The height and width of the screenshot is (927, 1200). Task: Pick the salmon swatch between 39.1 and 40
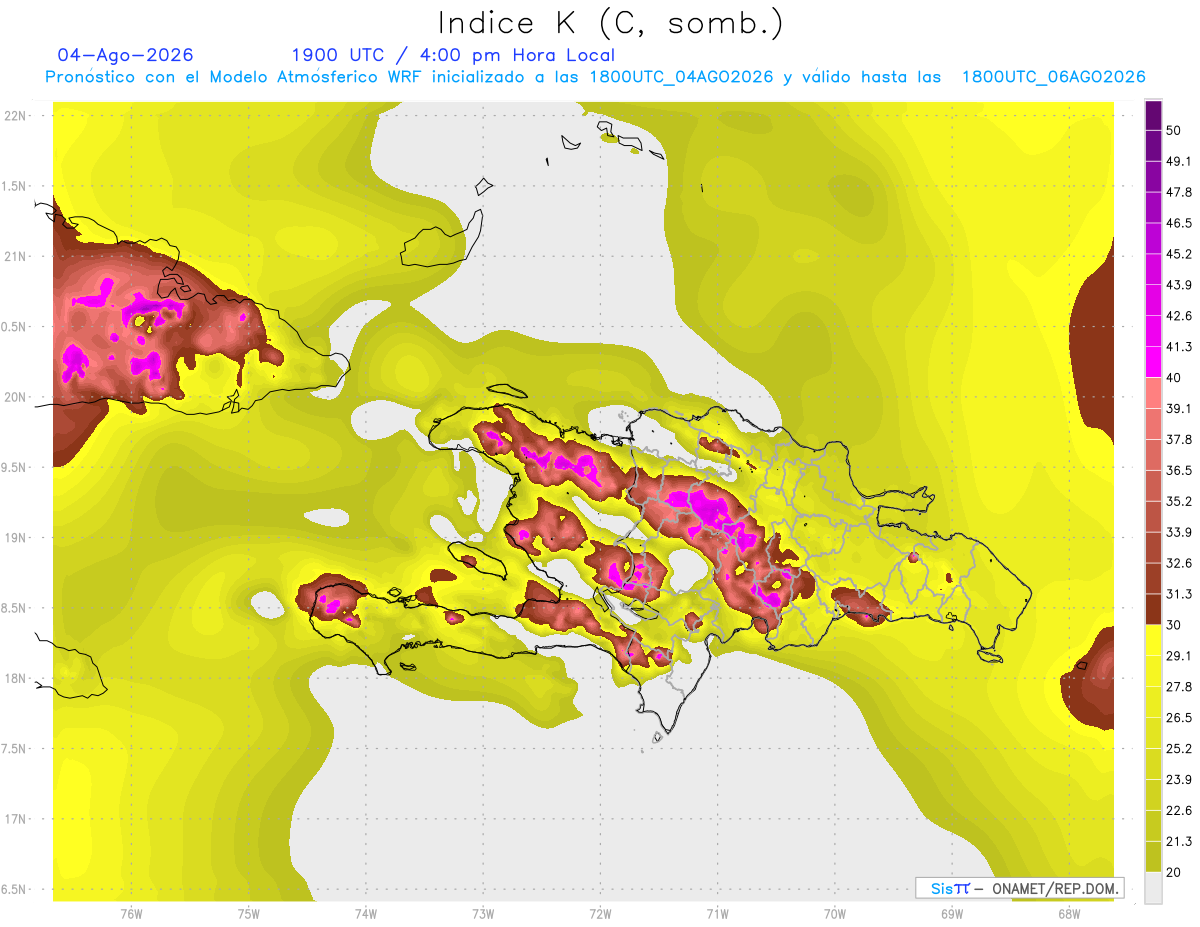pos(1153,393)
